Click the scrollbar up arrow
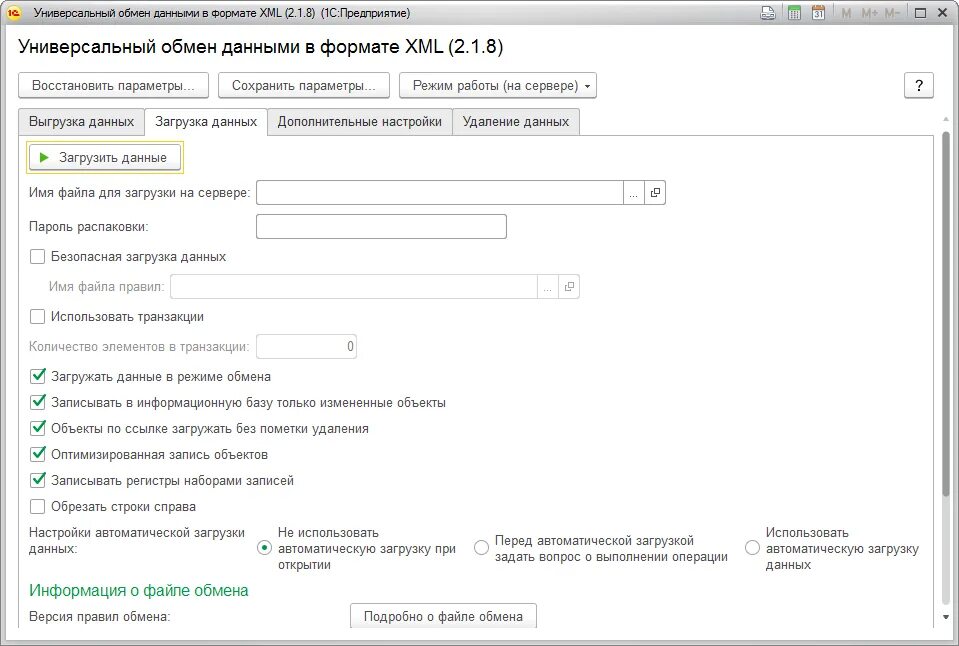Screen dimensions: 959x646 [x=946, y=119]
